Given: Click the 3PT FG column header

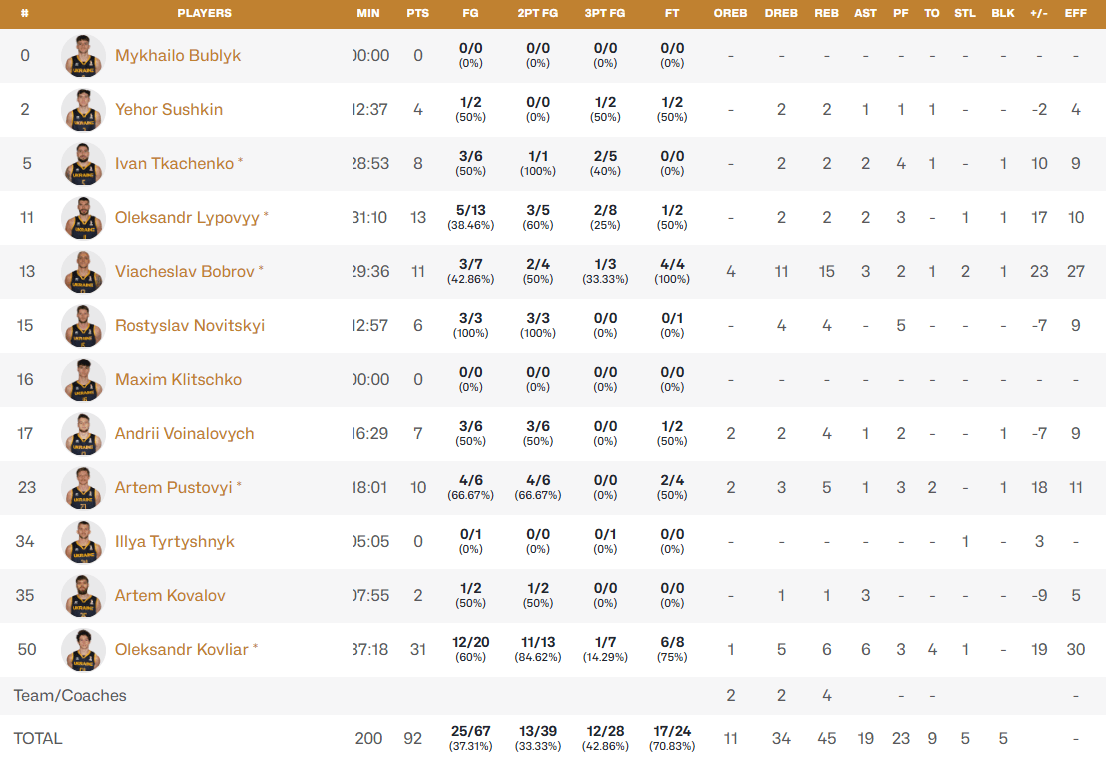Looking at the screenshot, I should [x=604, y=13].
